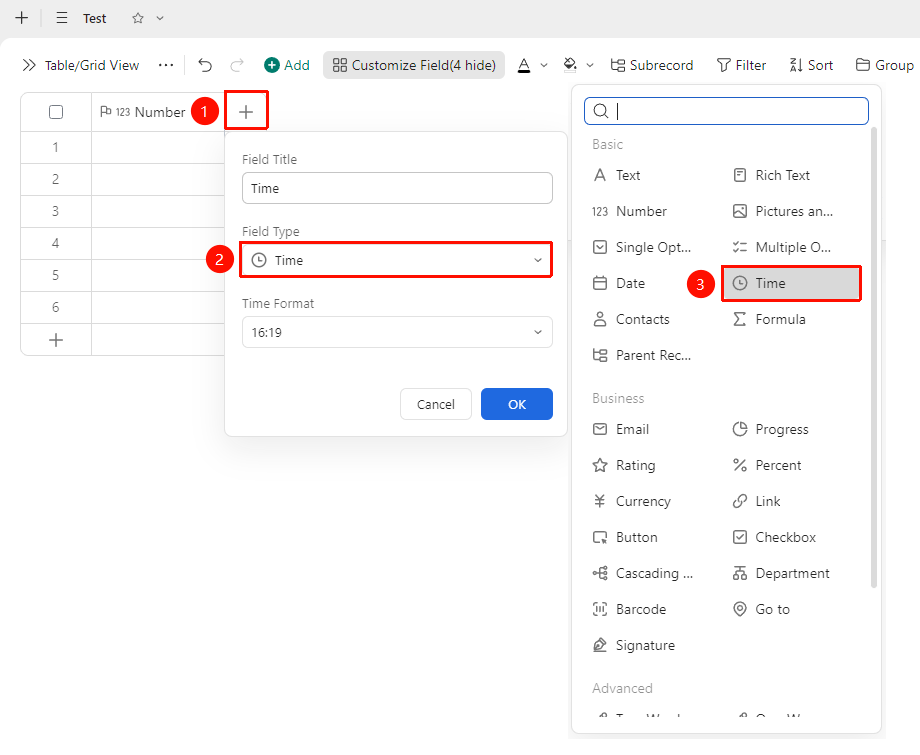The width and height of the screenshot is (920, 755).
Task: Open the hamburger menu beside Test
Action: click(x=62, y=18)
